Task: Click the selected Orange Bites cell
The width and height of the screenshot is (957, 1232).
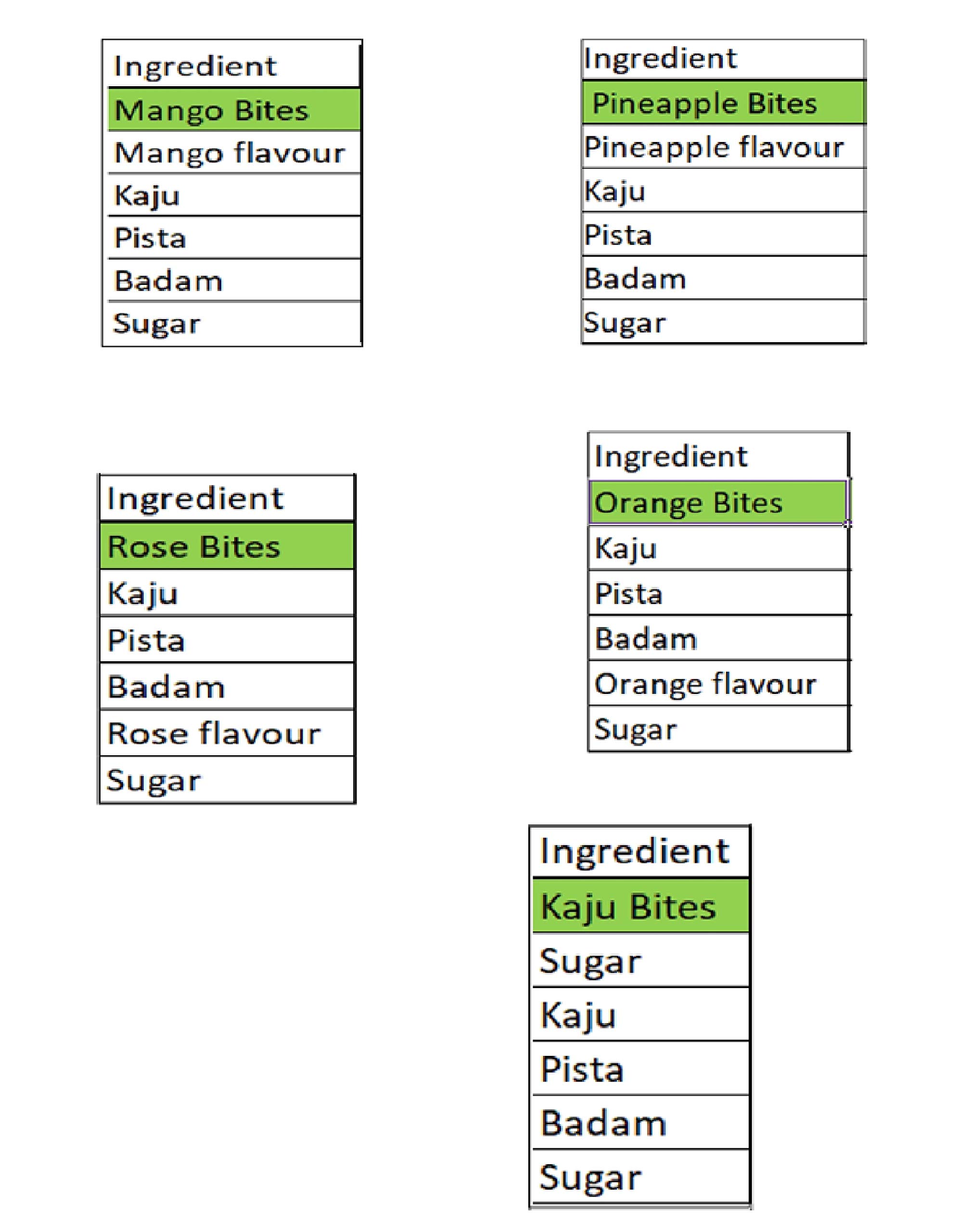Action: point(717,502)
